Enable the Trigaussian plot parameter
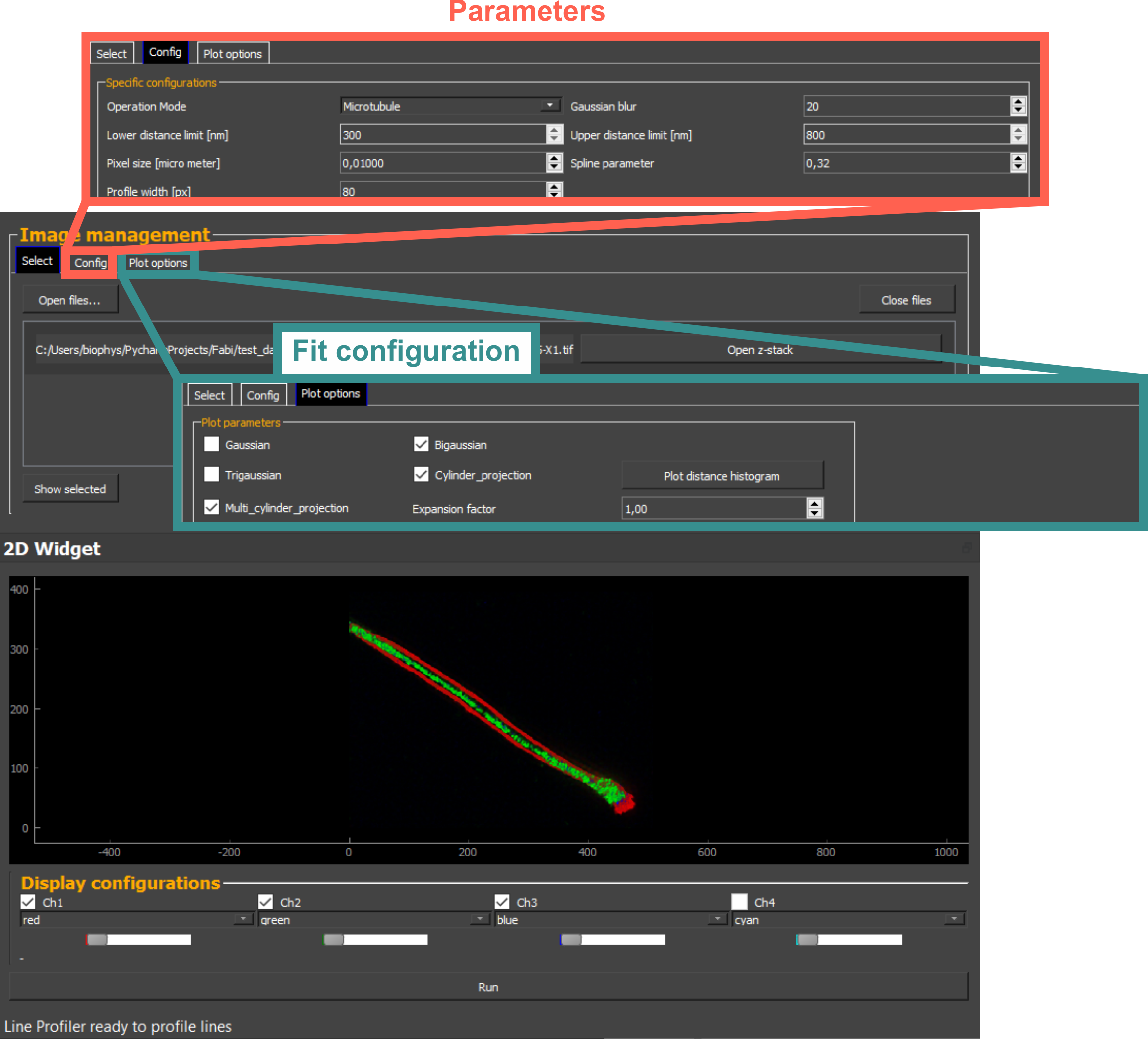 pos(212,475)
